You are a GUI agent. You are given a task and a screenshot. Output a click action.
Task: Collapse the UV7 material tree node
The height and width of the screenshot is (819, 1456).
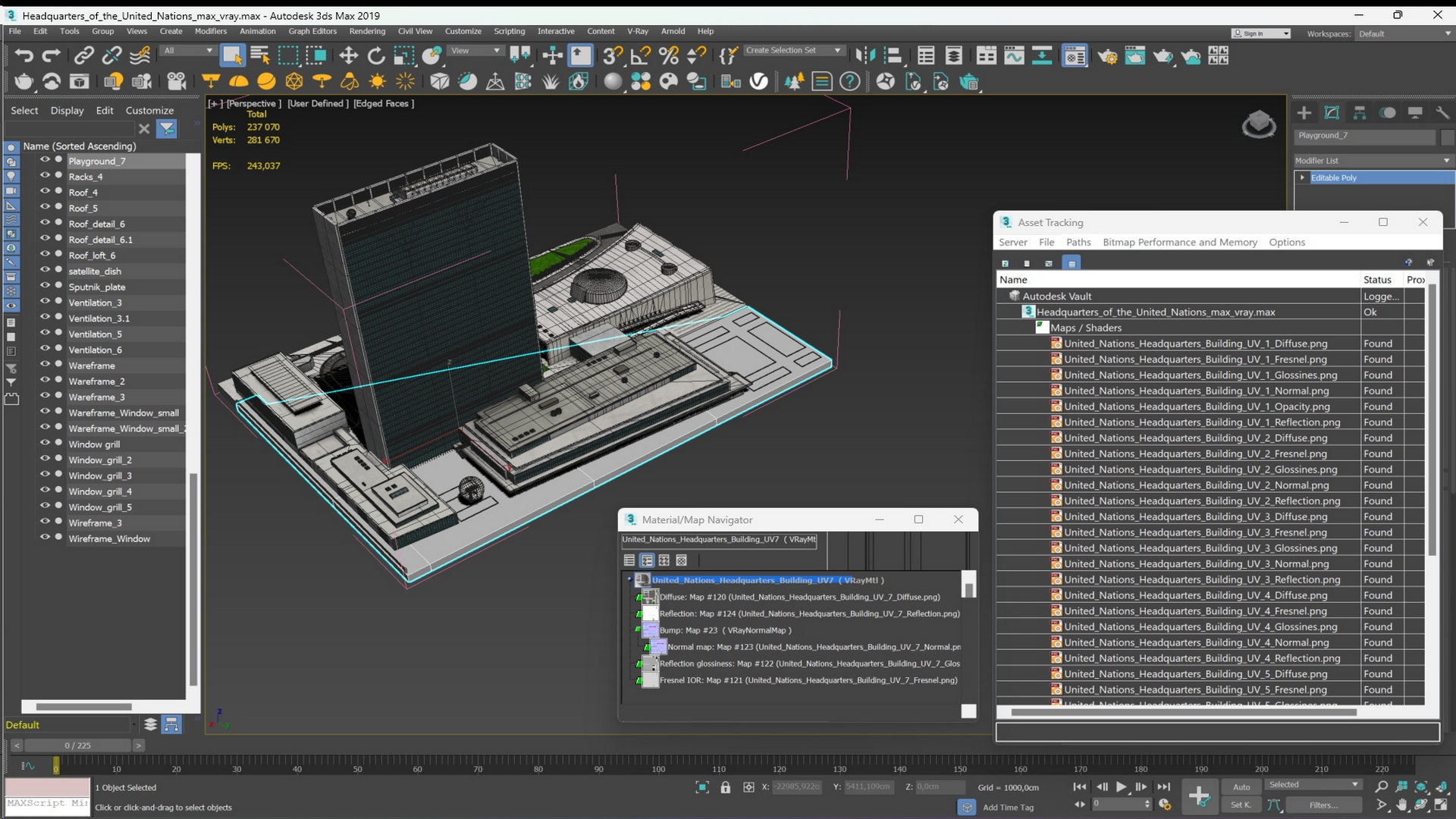coord(629,580)
